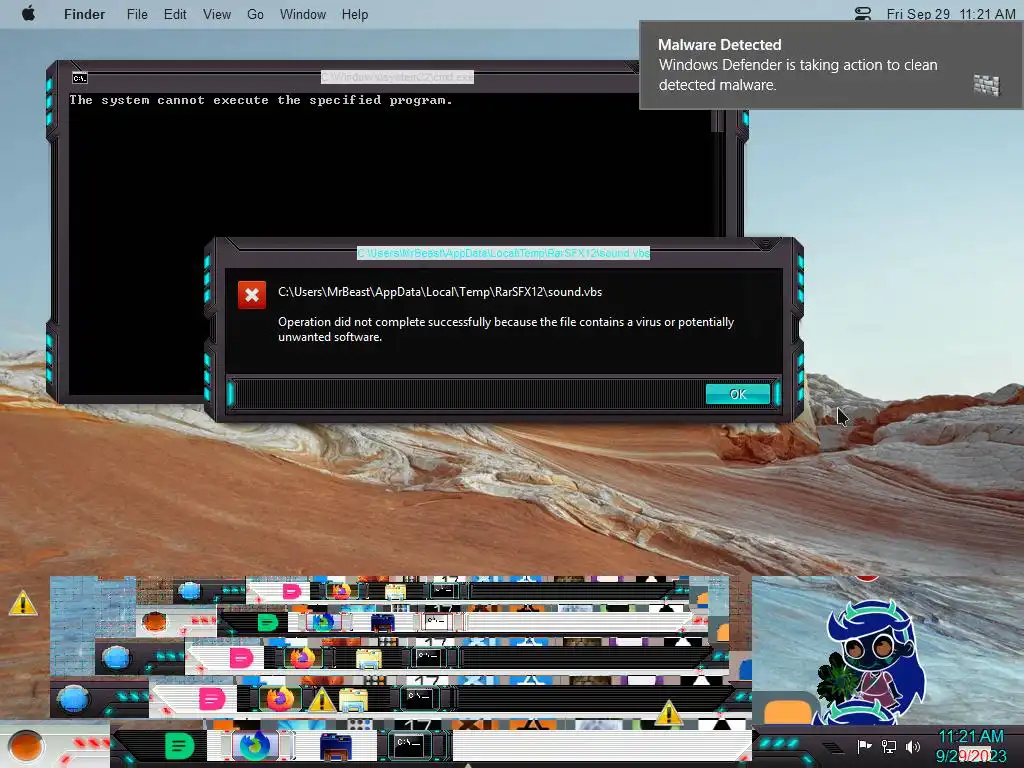Click the cmd.exe window title bar
This screenshot has width=1024, height=768.
click(397, 77)
